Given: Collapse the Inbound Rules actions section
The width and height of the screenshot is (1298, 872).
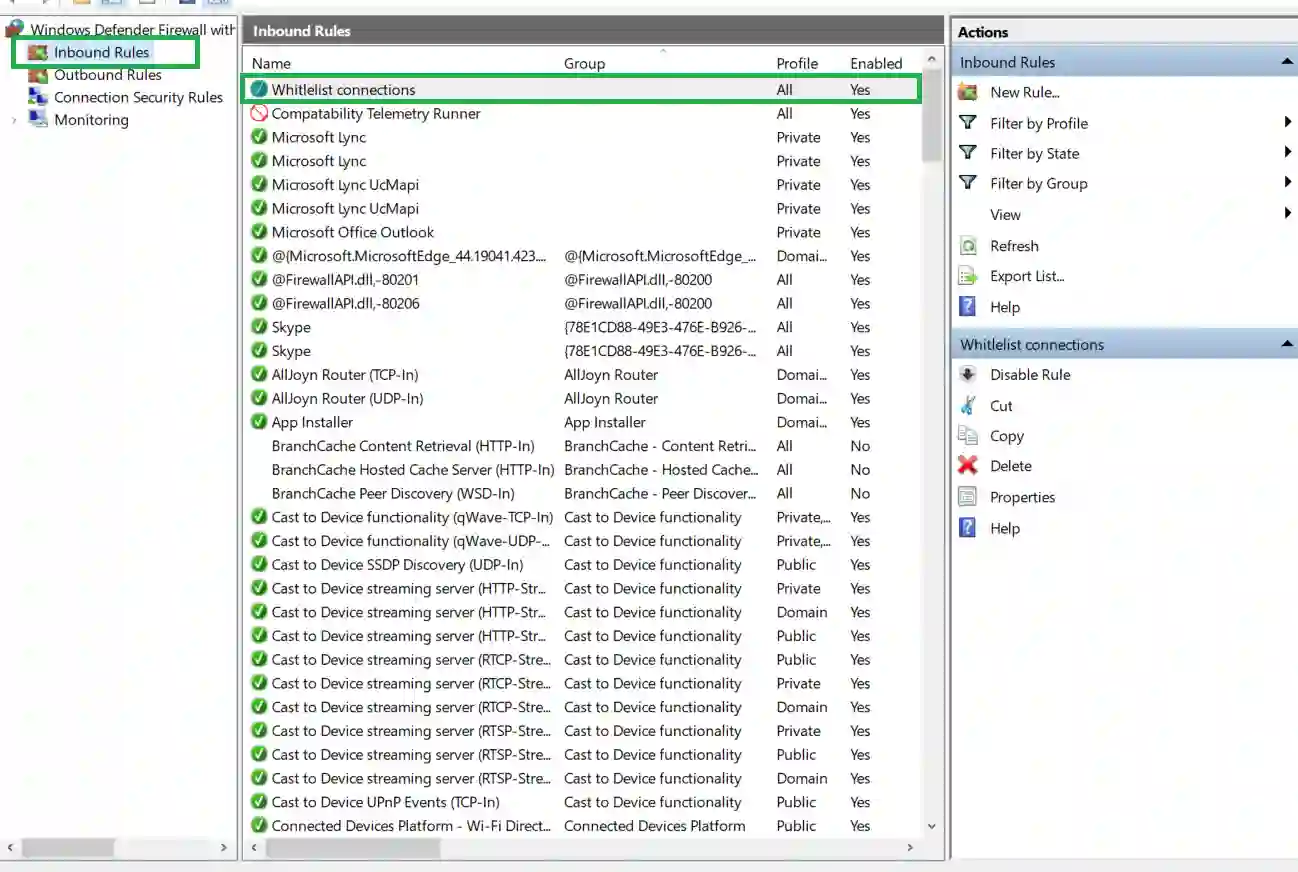Looking at the screenshot, I should point(1287,62).
